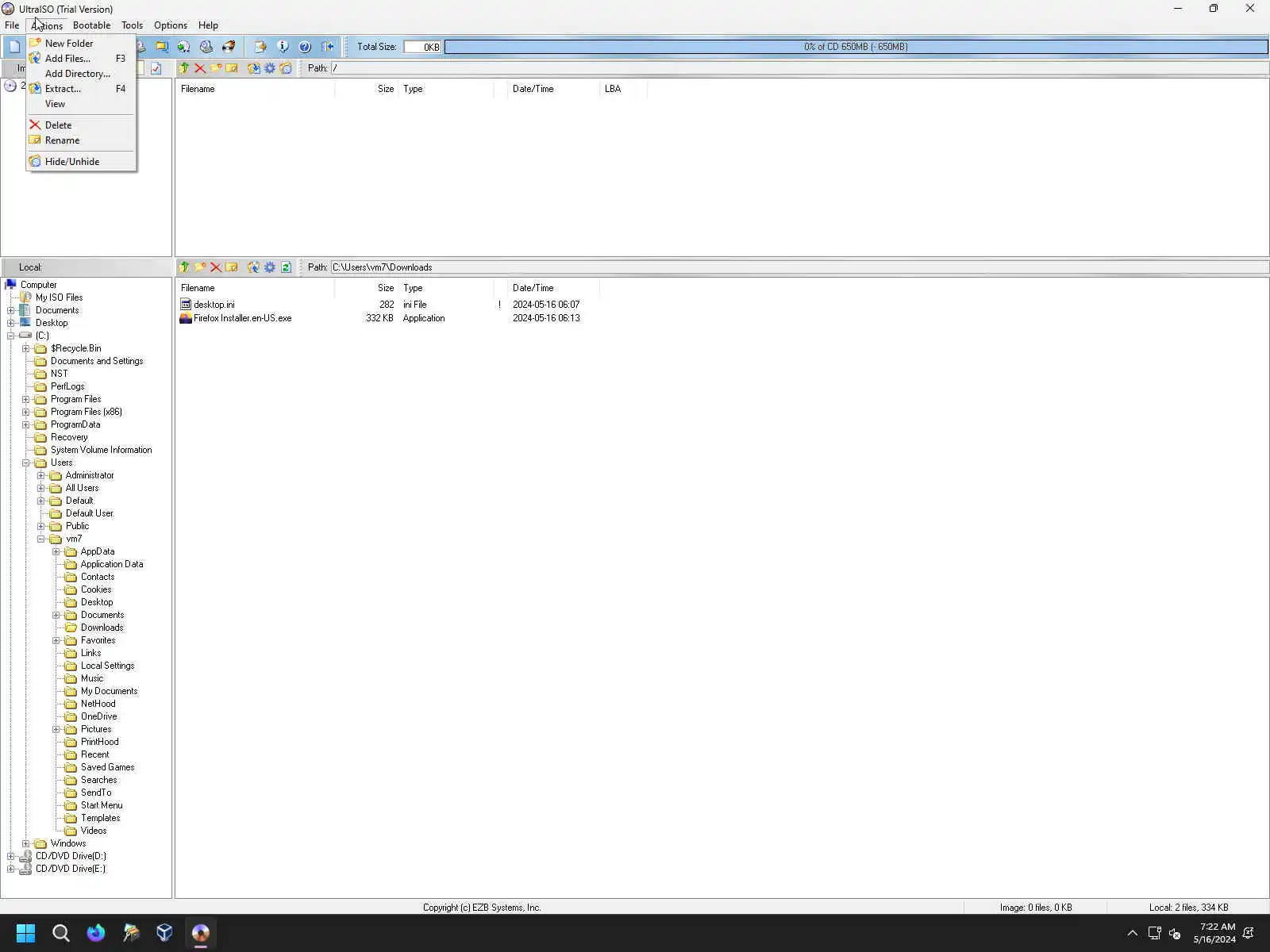Expand the Pictures folder node
Image resolution: width=1270 pixels, height=952 pixels.
(x=56, y=729)
